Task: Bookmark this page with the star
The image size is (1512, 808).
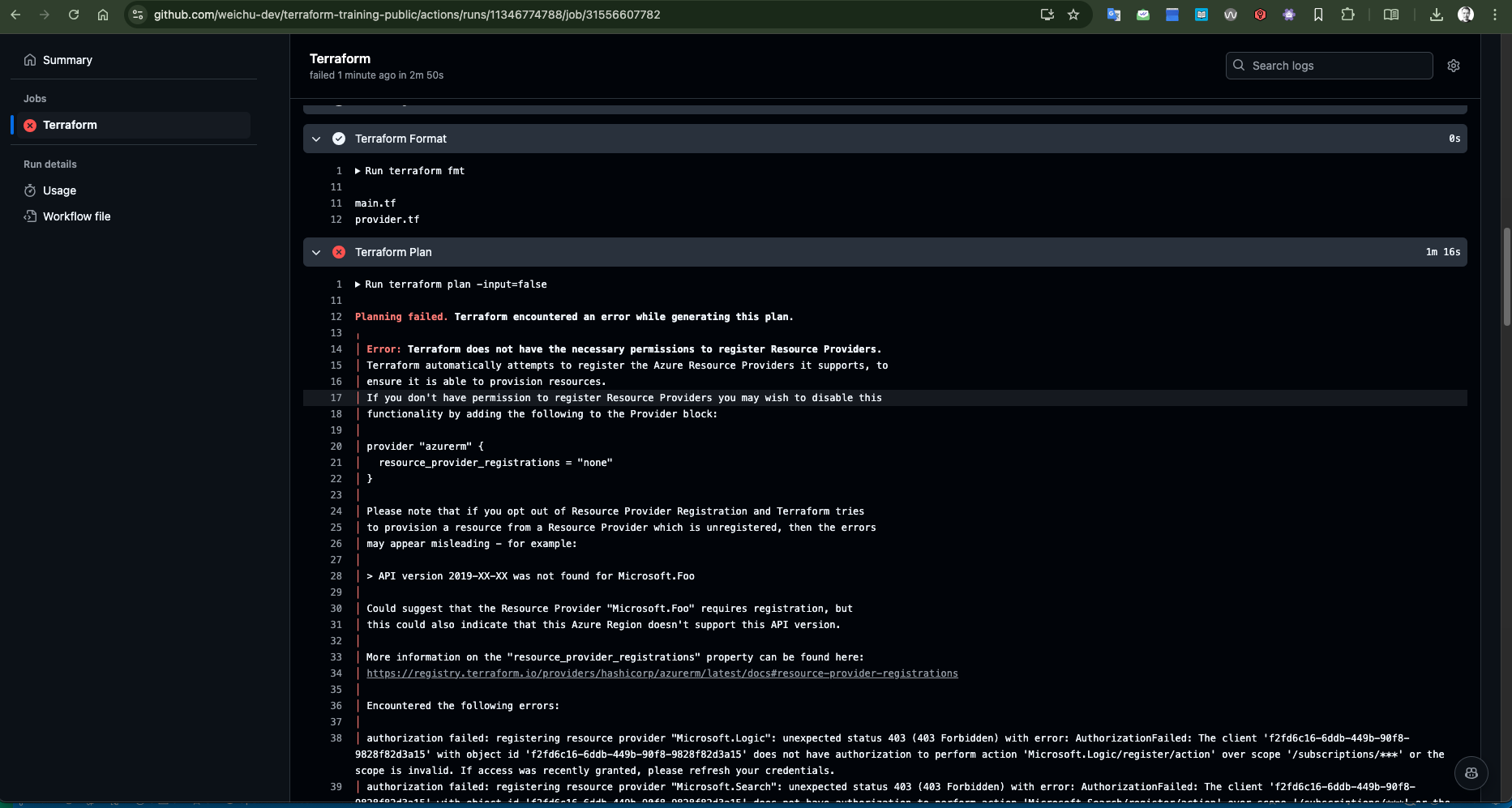Action: click(1073, 15)
